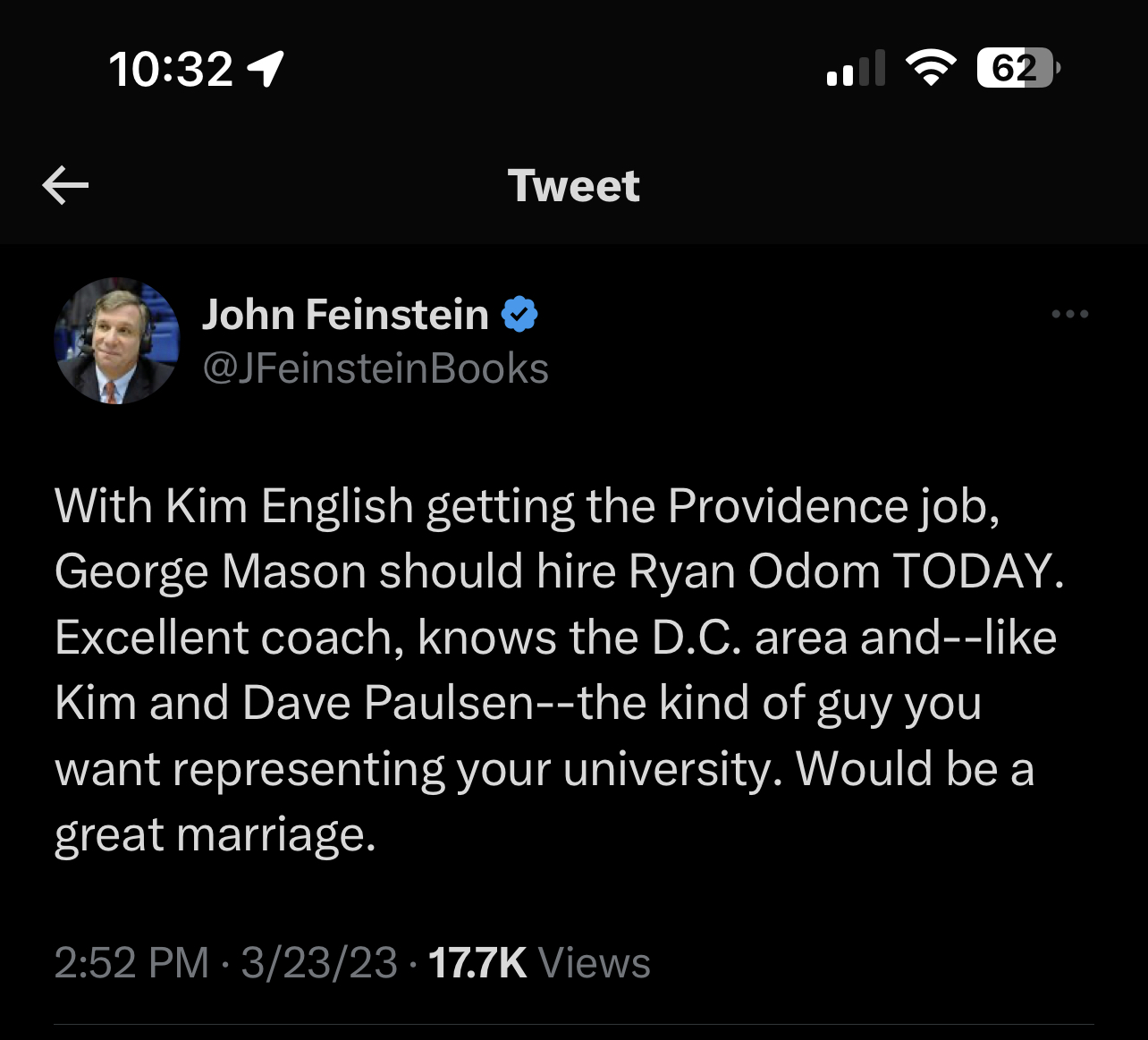Image resolution: width=1148 pixels, height=1040 pixels.
Task: Click the Tweet header title
Action: click(573, 186)
